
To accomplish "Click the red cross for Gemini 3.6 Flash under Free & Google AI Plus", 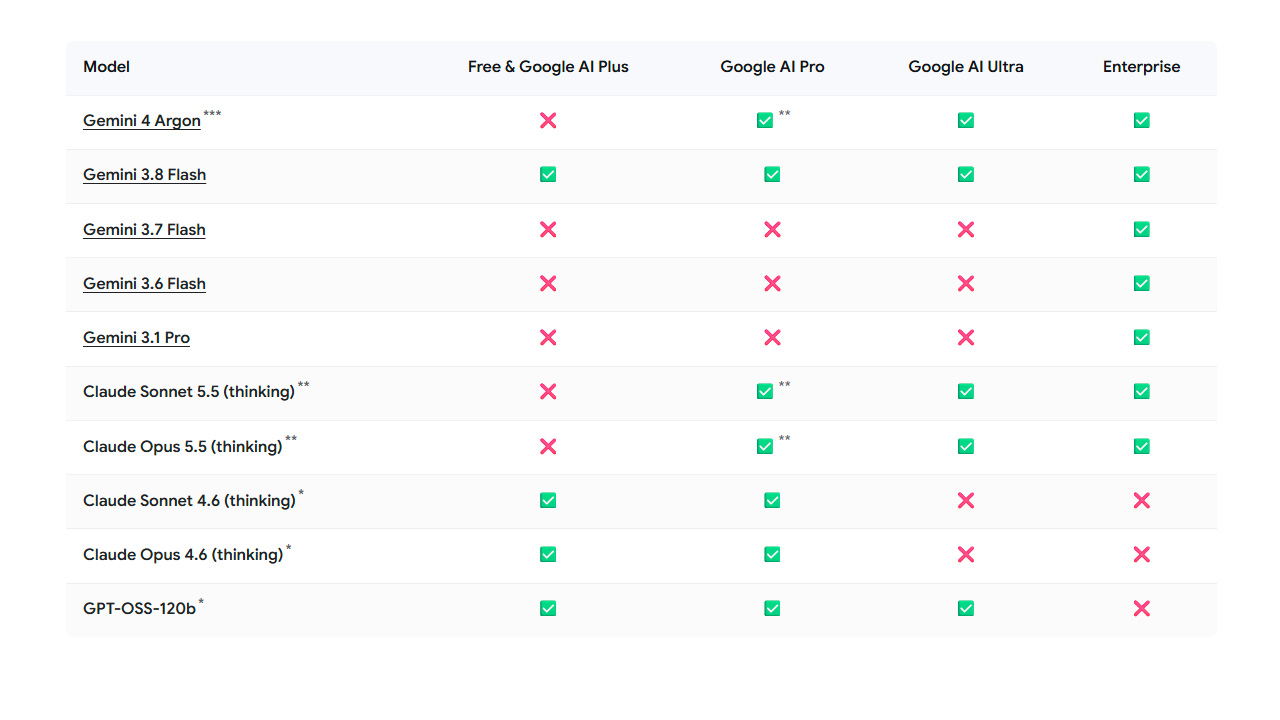I will 548,284.
